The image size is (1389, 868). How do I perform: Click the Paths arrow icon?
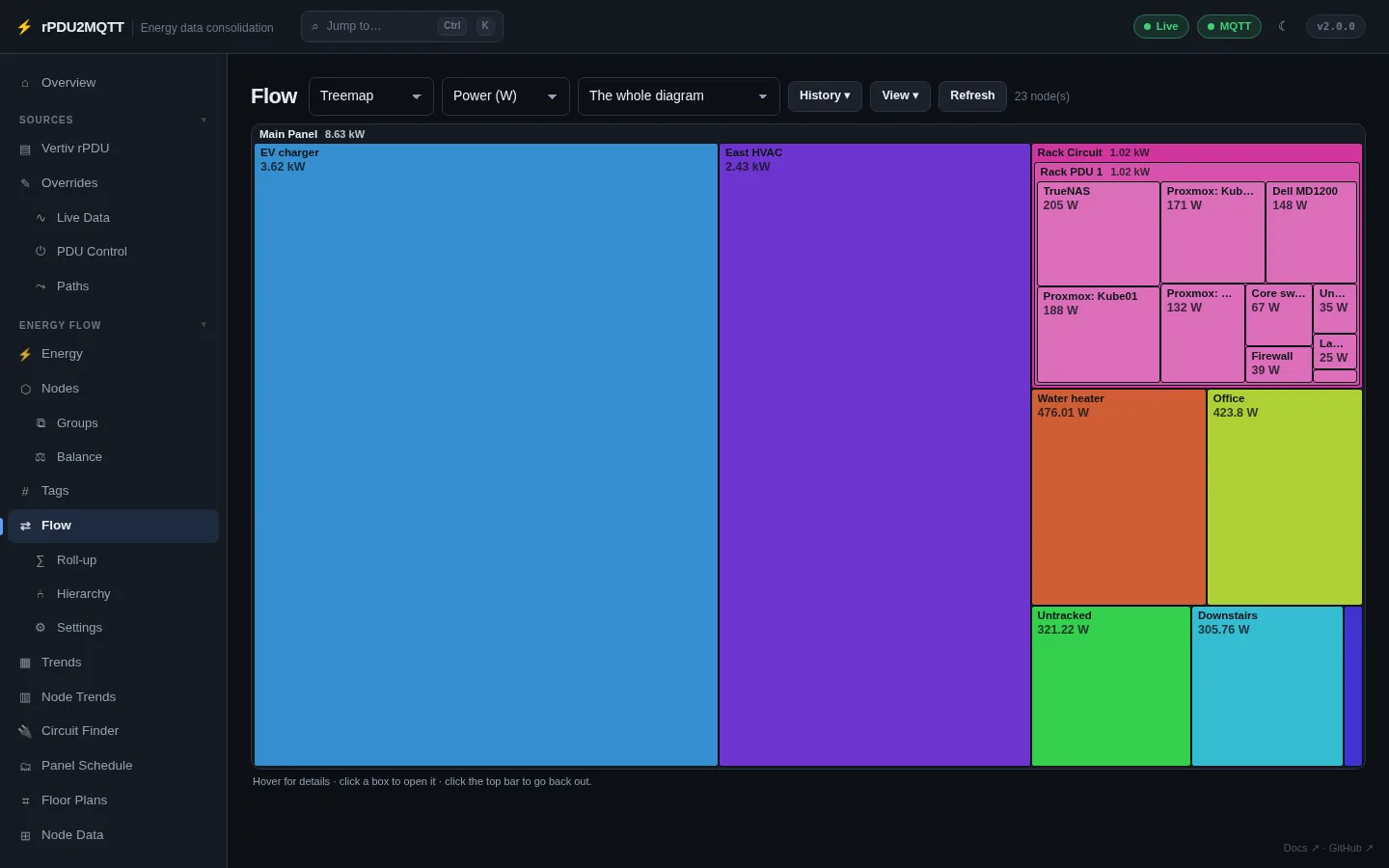click(41, 286)
